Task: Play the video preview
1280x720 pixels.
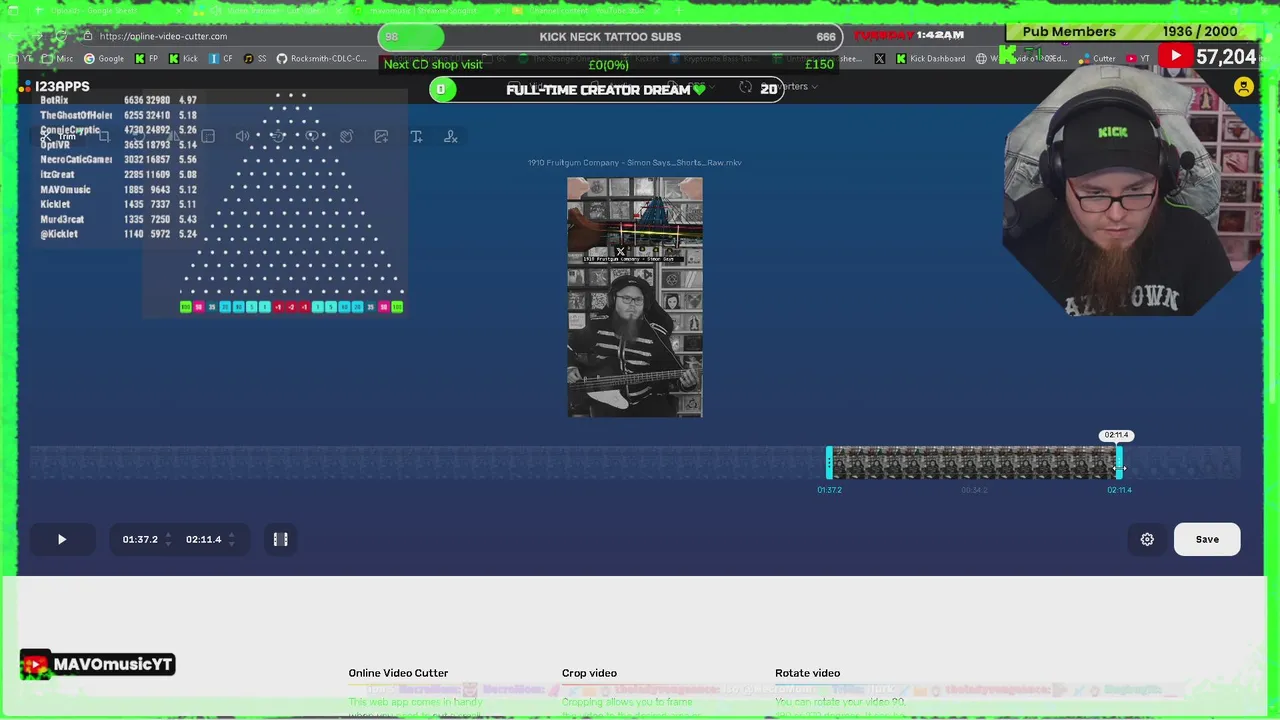Action: (62, 539)
